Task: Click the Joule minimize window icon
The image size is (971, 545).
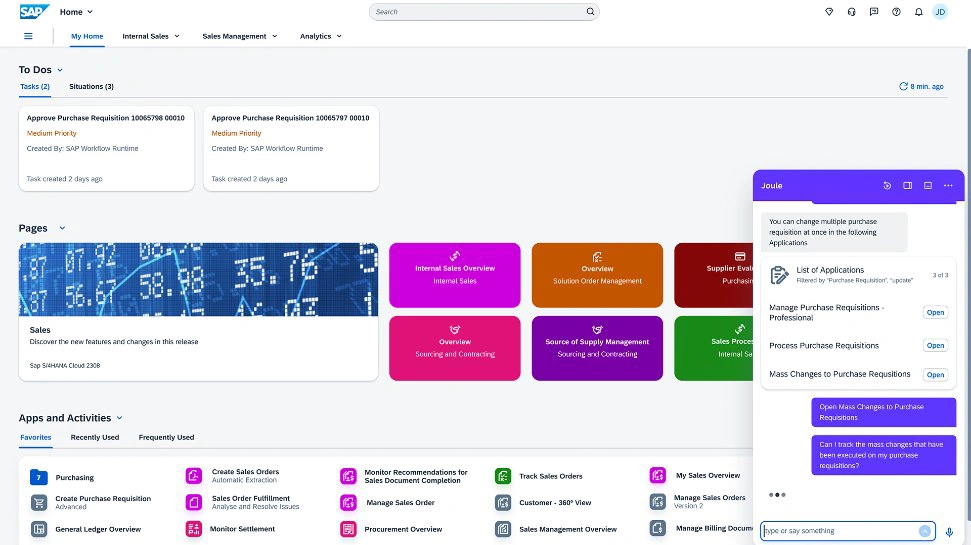Action: [x=928, y=185]
